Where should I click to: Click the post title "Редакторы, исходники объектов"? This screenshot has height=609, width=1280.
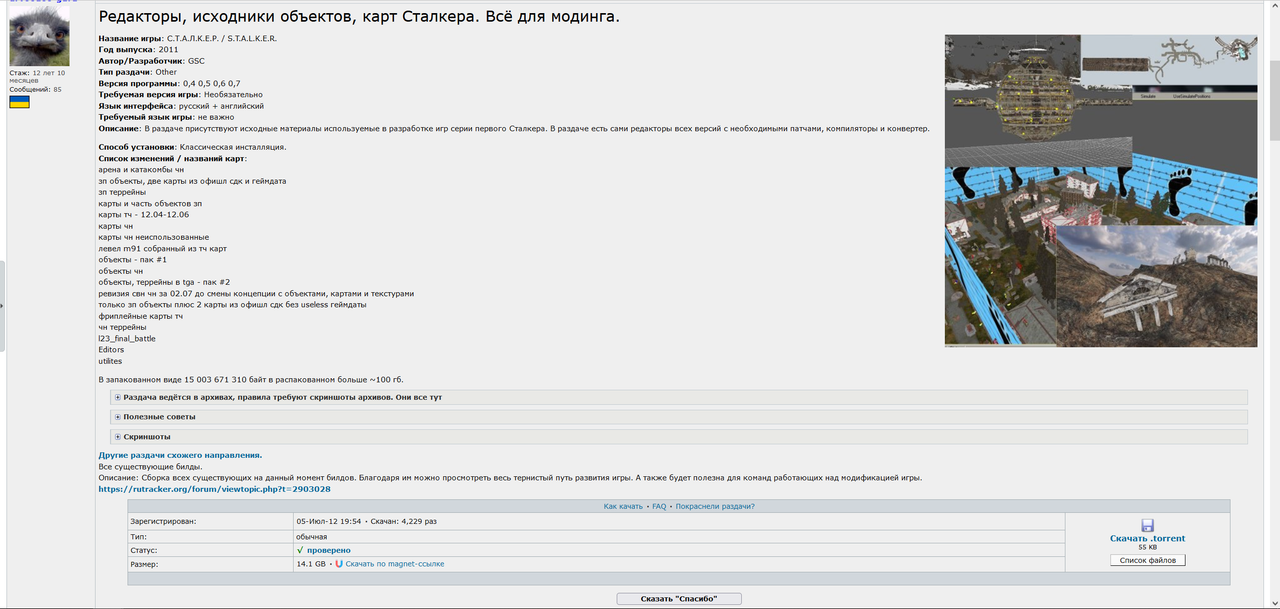(359, 16)
